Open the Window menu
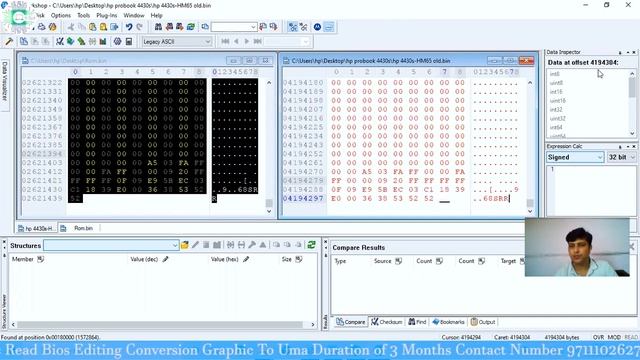Image resolution: width=640 pixels, height=360 pixels. pyautogui.click(x=134, y=15)
